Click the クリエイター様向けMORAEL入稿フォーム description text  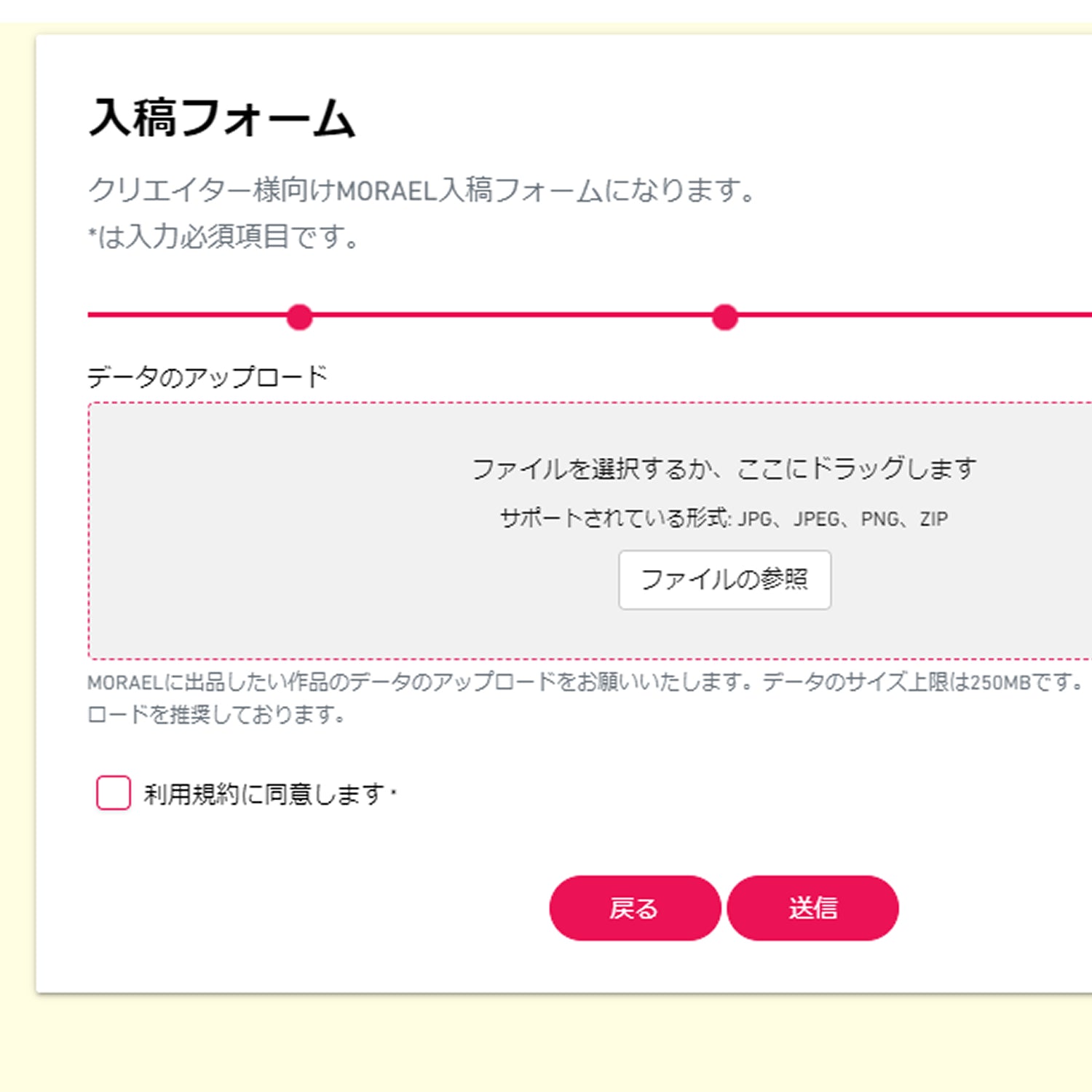click(x=422, y=191)
